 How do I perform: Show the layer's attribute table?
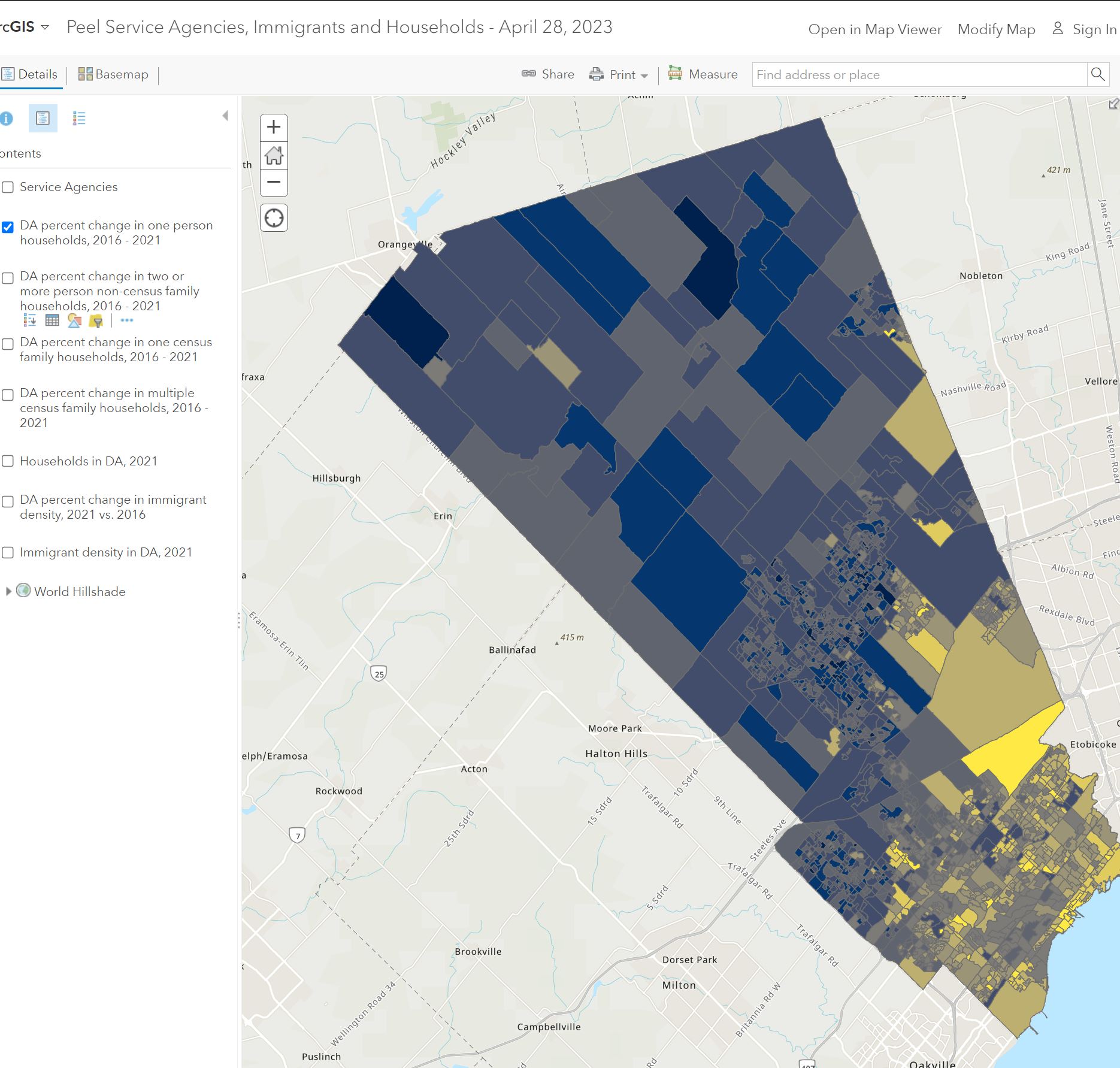coord(52,321)
